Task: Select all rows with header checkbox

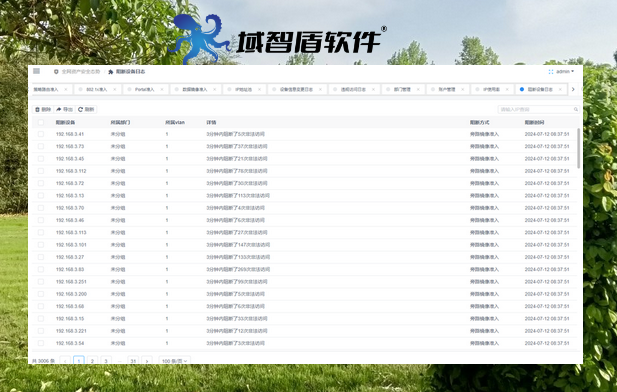Action: (41, 122)
